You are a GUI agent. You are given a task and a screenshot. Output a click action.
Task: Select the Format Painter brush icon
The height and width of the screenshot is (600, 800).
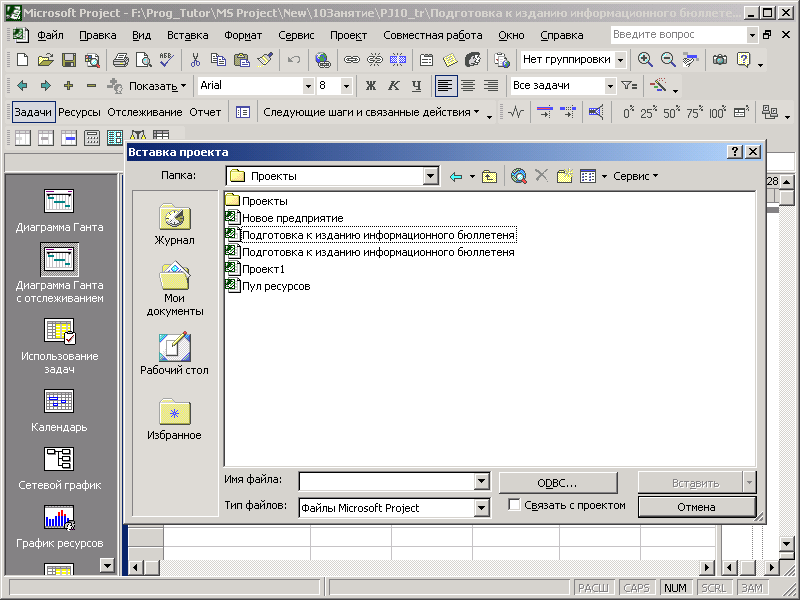[x=265, y=60]
